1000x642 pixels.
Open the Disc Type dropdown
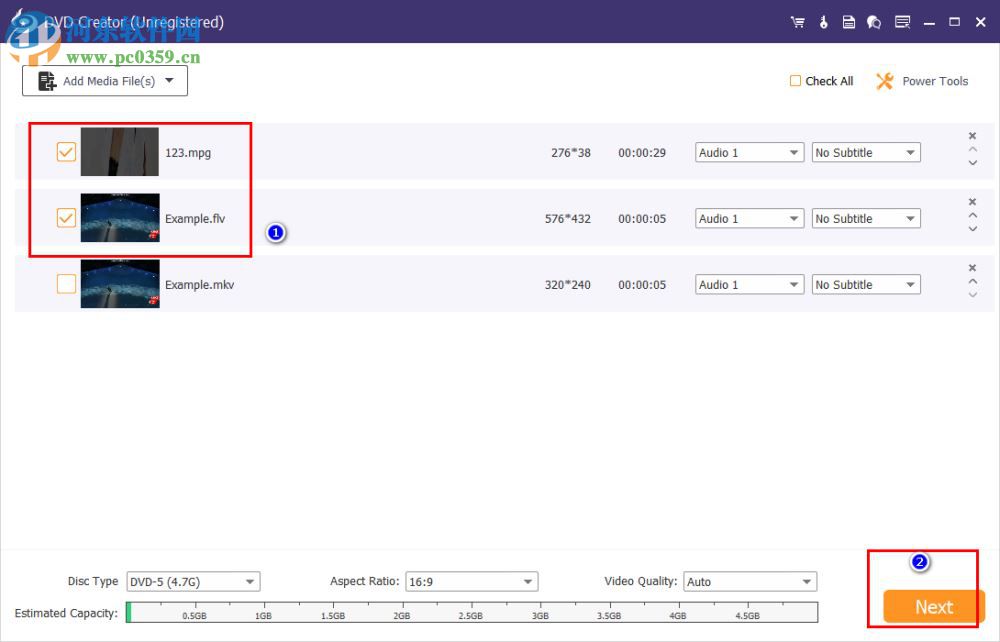[x=192, y=581]
